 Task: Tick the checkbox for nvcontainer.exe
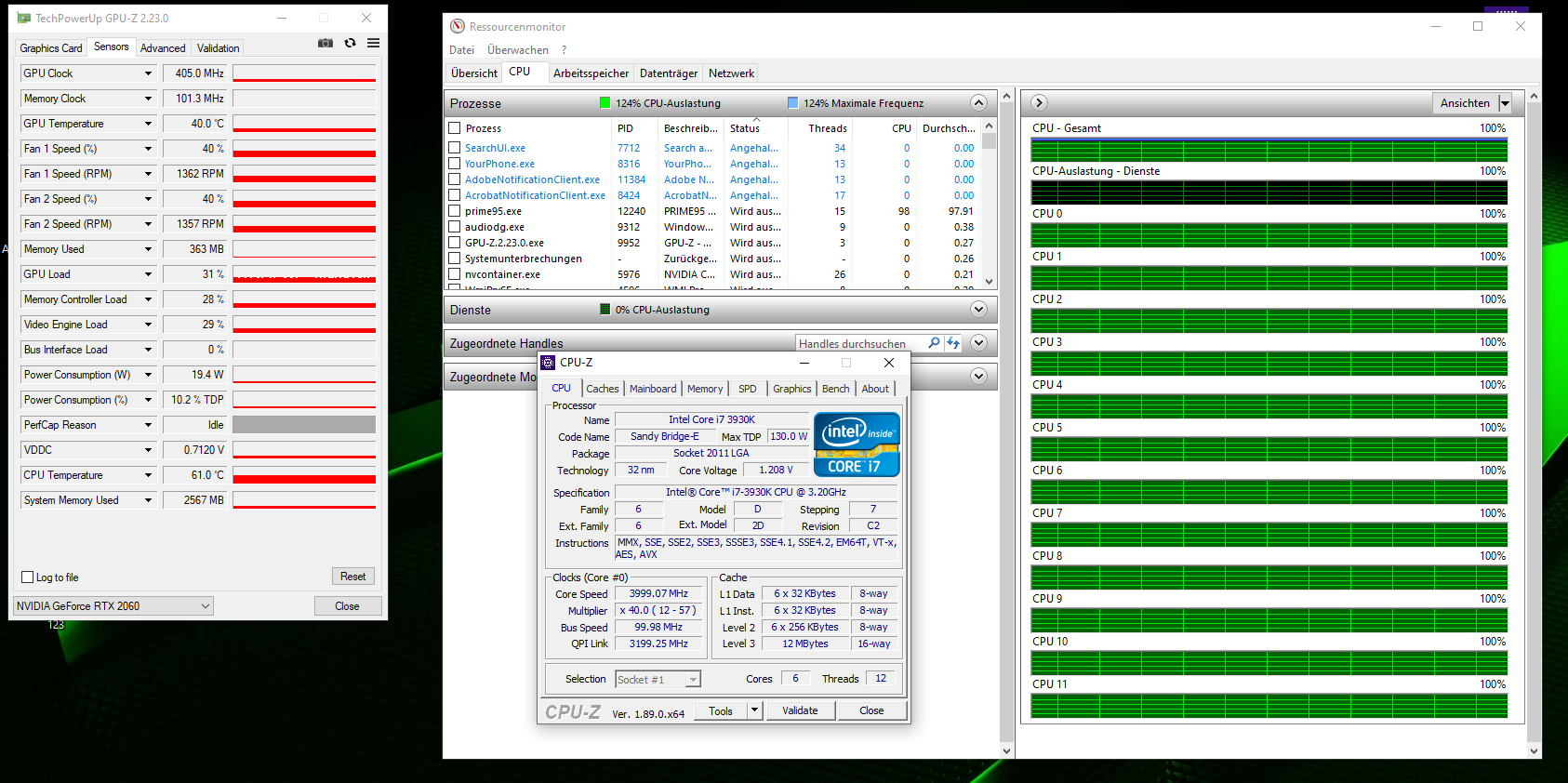[x=455, y=274]
